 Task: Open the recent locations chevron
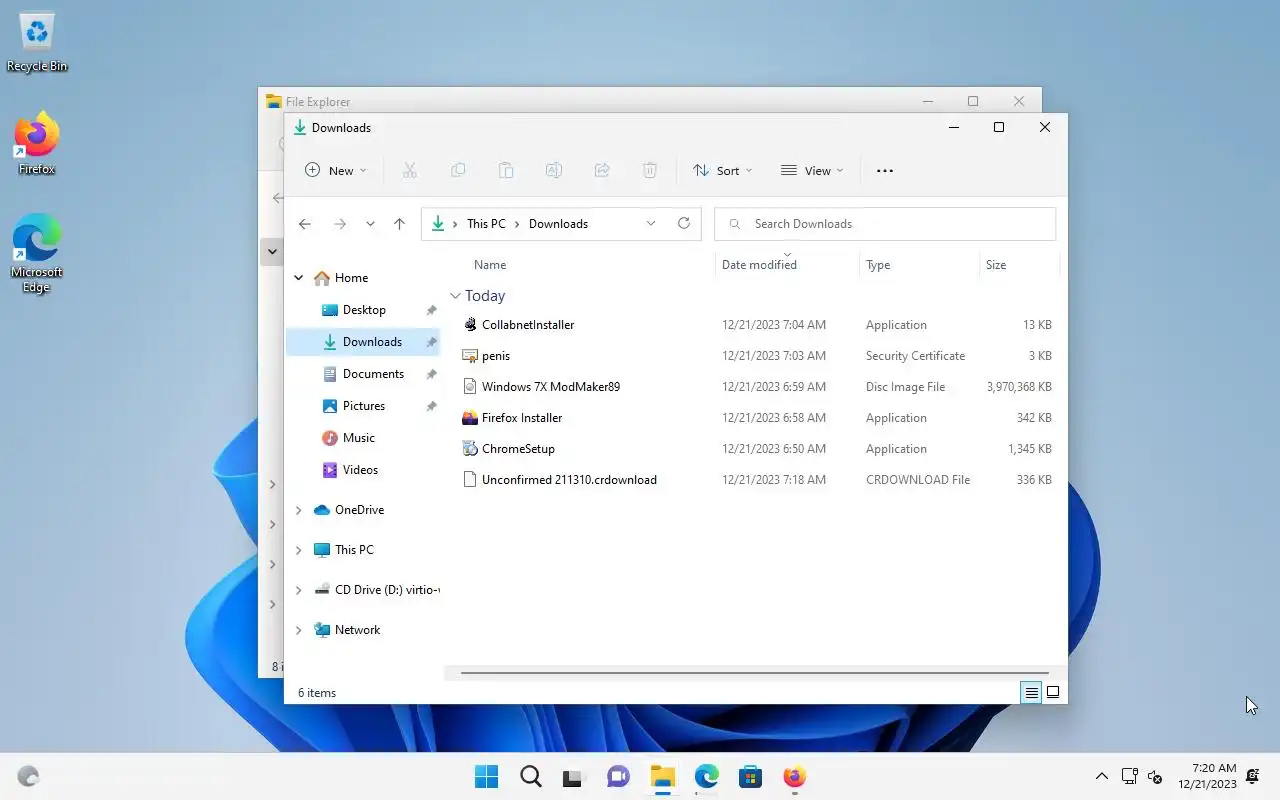pyautogui.click(x=370, y=224)
